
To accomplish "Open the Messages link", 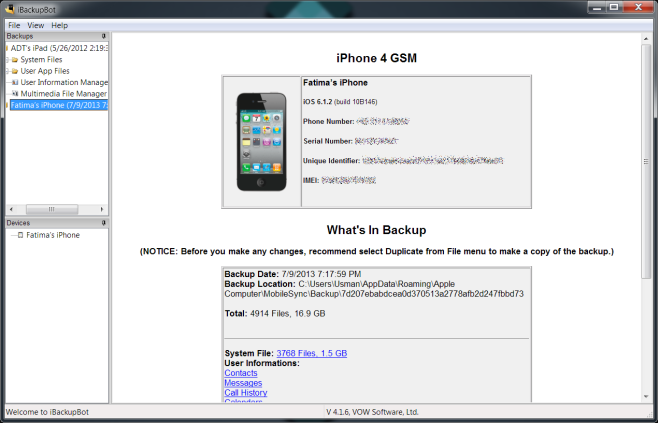I will [243, 383].
